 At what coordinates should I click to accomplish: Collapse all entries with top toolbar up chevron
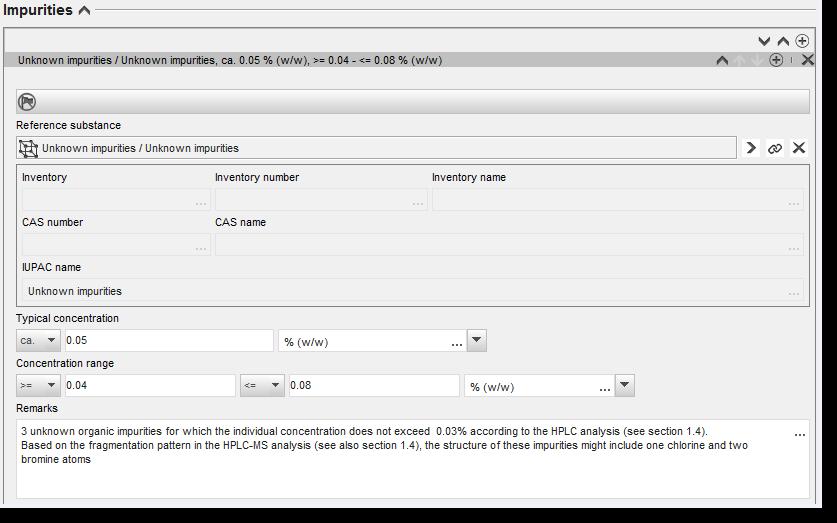tap(783, 41)
